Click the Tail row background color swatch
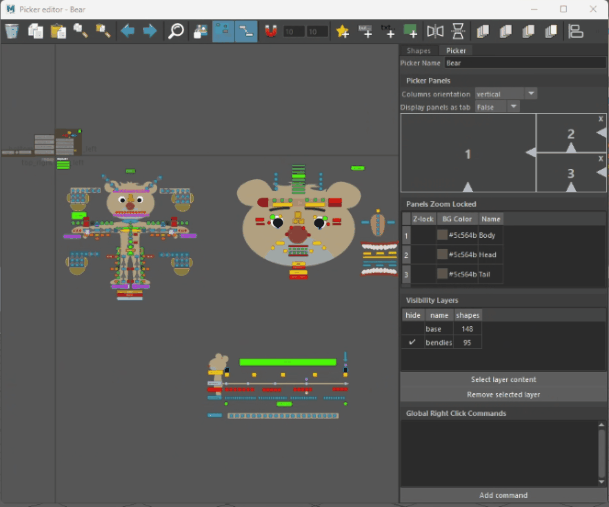The width and height of the screenshot is (609, 507). coord(442,274)
